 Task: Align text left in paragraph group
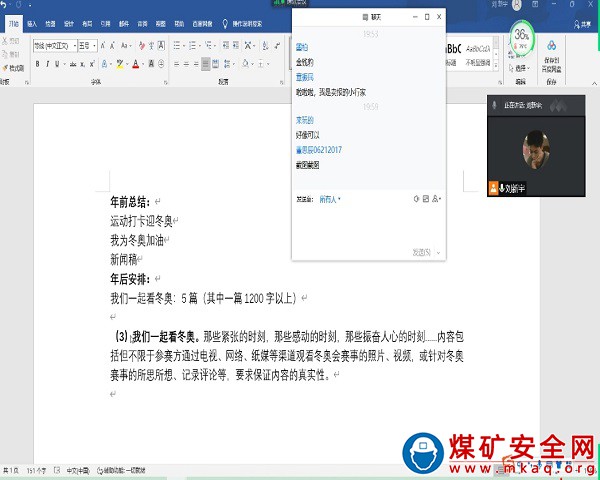(x=176, y=64)
